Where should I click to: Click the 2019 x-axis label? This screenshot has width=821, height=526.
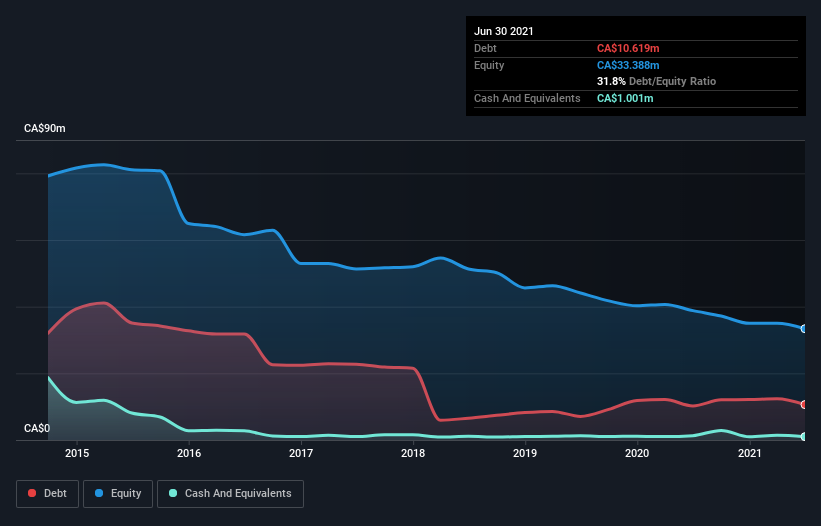tap(525, 453)
